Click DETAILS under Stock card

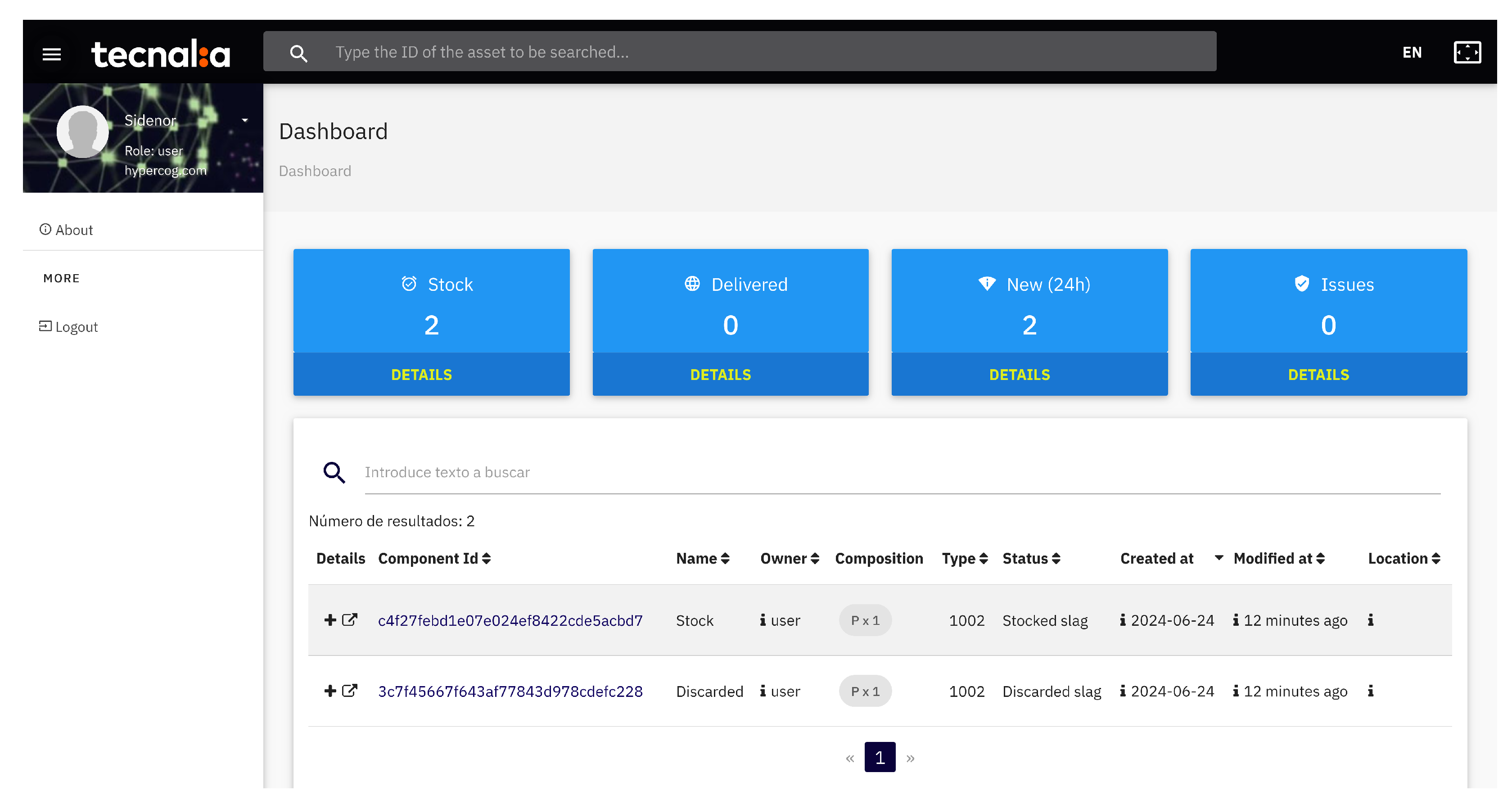pos(421,375)
